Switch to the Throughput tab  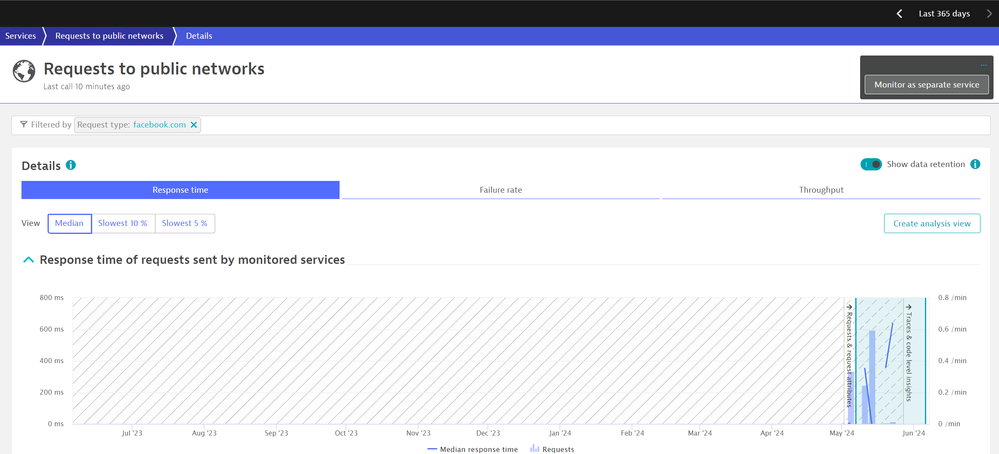click(821, 189)
